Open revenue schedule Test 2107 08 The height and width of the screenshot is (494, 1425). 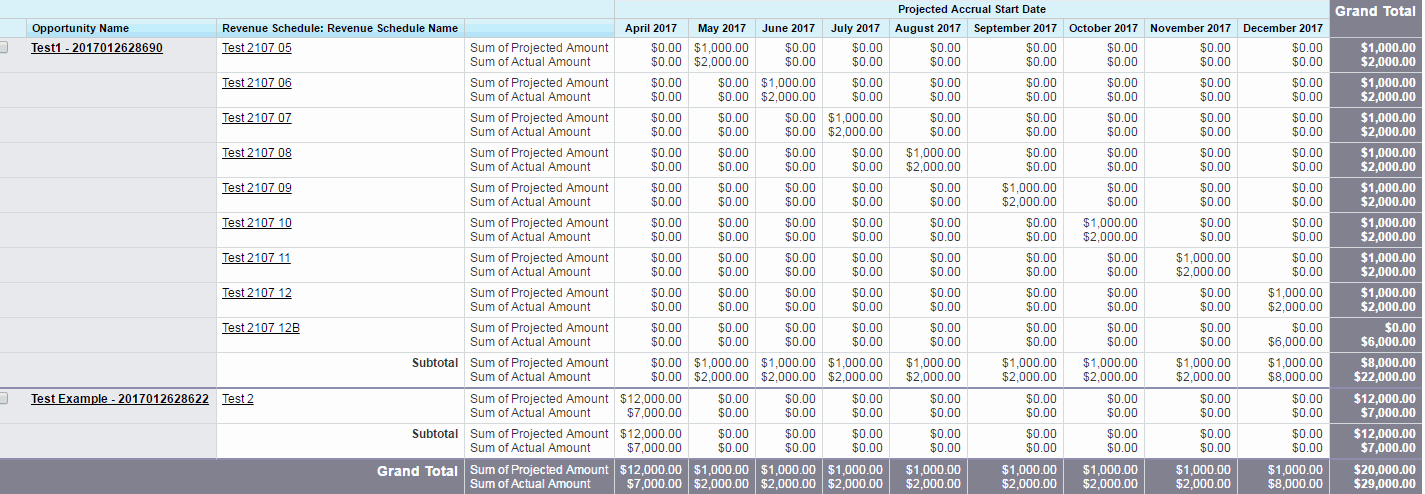[x=257, y=153]
